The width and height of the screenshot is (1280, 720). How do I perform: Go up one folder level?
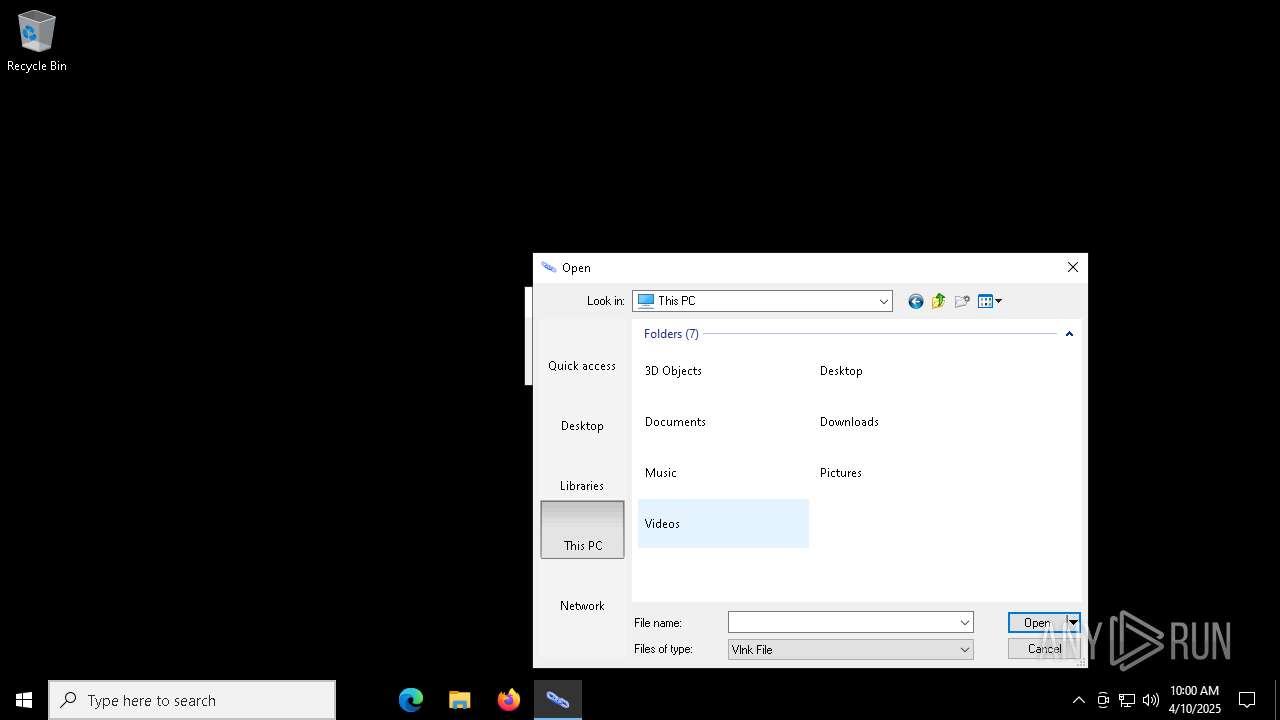point(938,301)
